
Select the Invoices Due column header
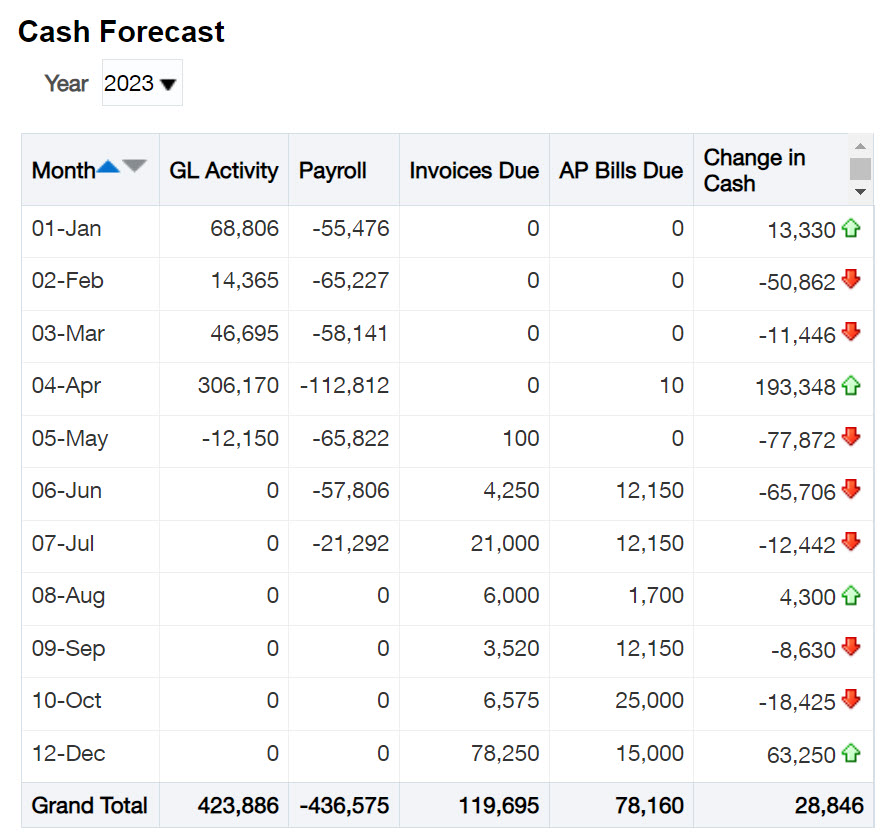click(473, 171)
